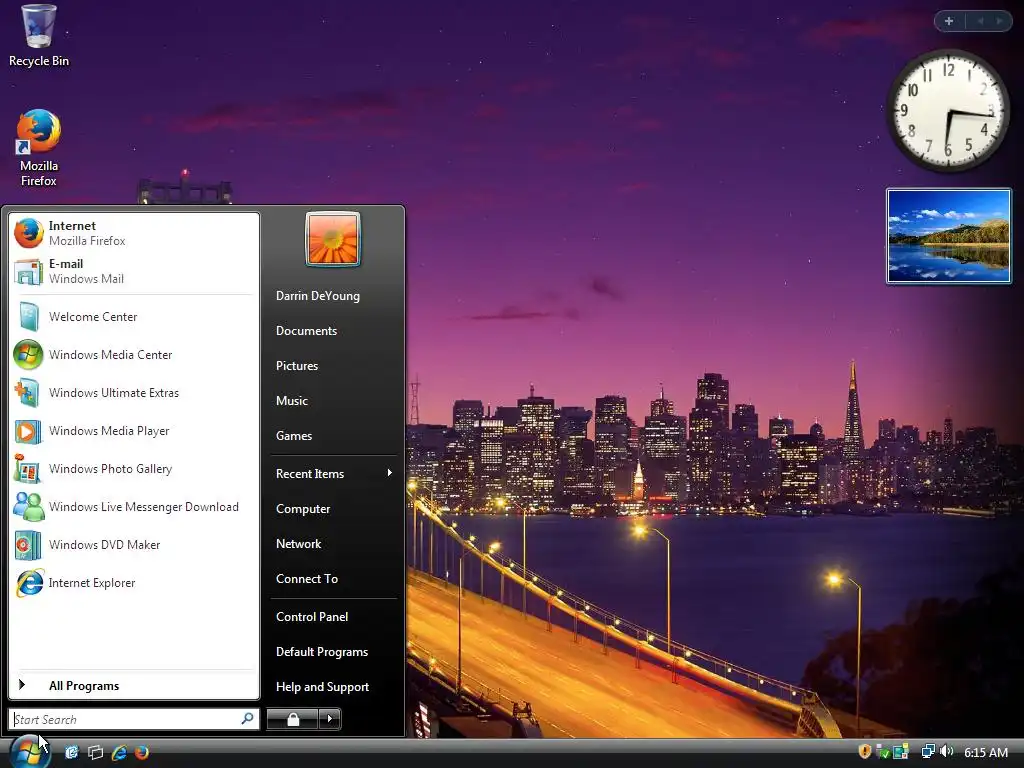Open Darrin DeYoung personal folder
Viewport: 1024px width, 768px height.
(334, 296)
